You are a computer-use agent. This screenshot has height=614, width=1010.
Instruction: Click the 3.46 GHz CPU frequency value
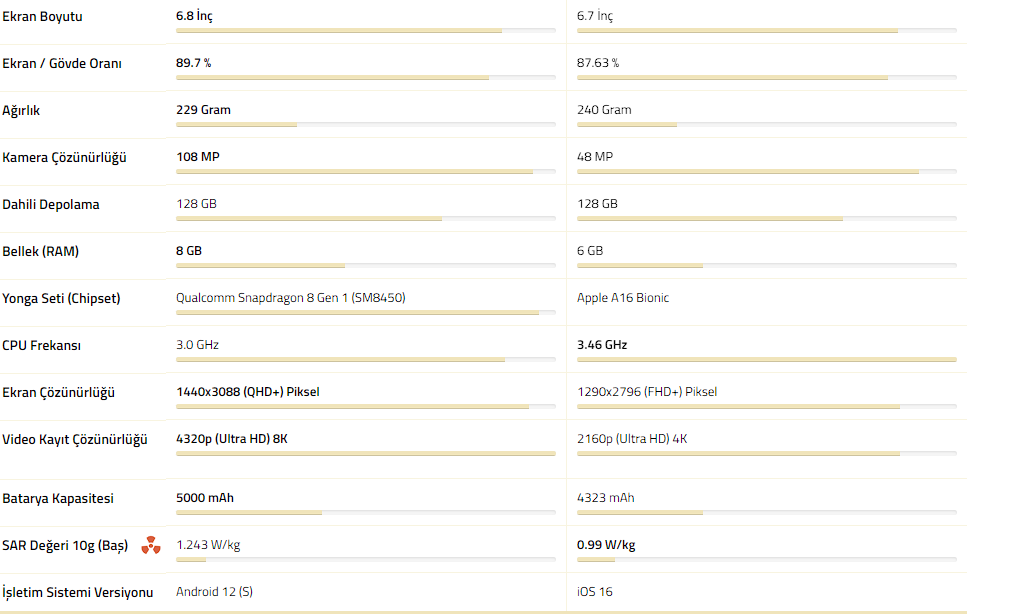[x=602, y=345]
